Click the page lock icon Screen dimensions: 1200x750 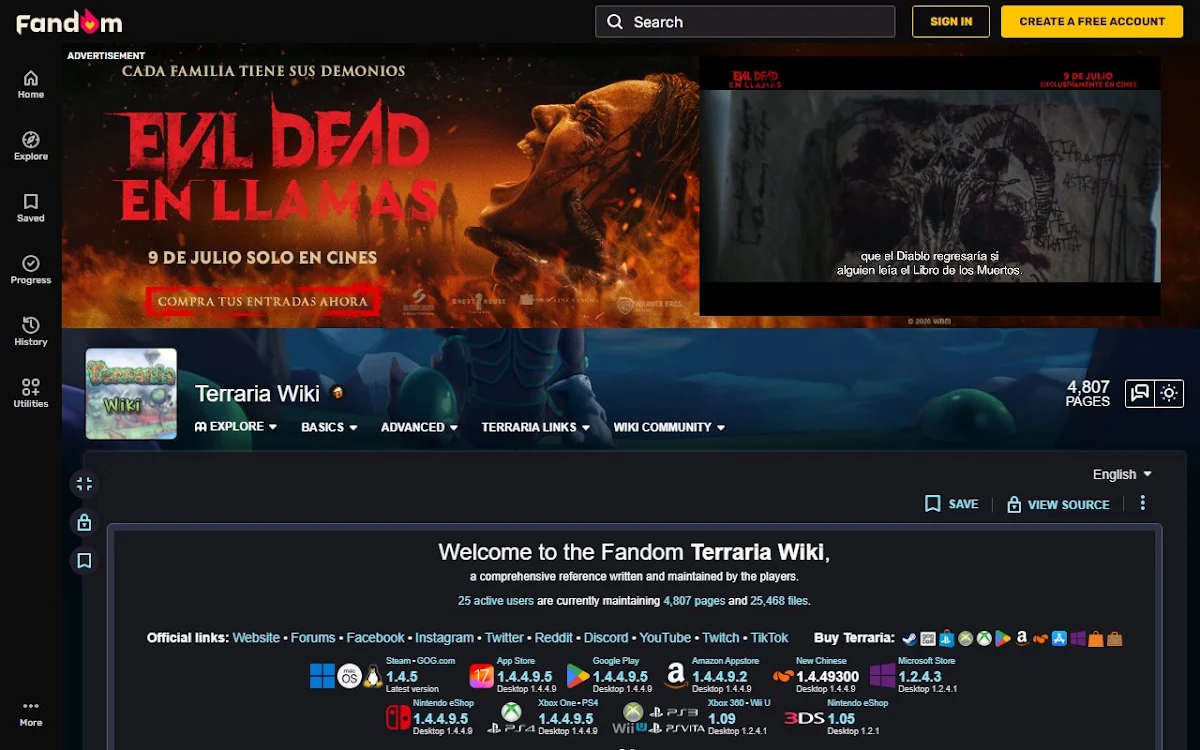tap(84, 522)
